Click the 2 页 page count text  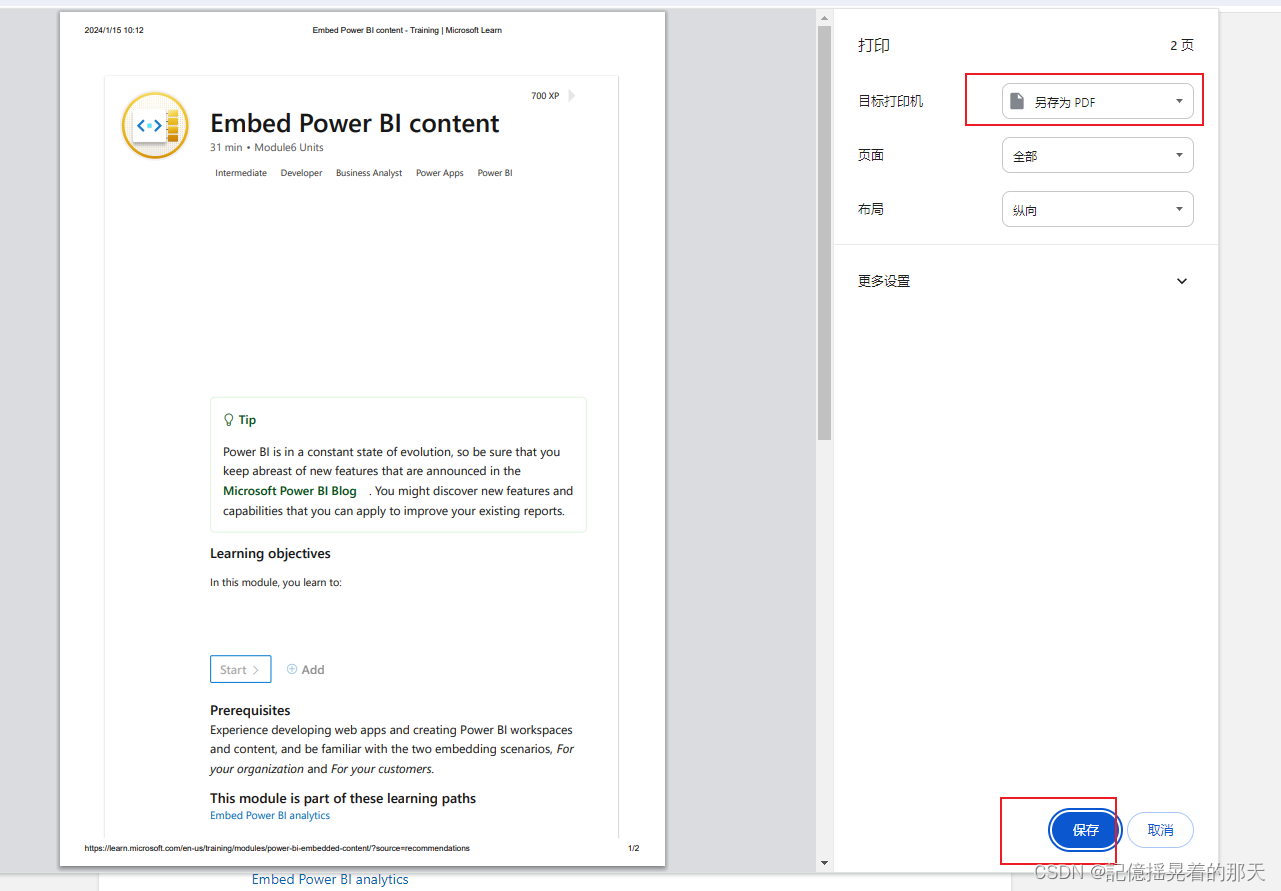pos(1182,45)
